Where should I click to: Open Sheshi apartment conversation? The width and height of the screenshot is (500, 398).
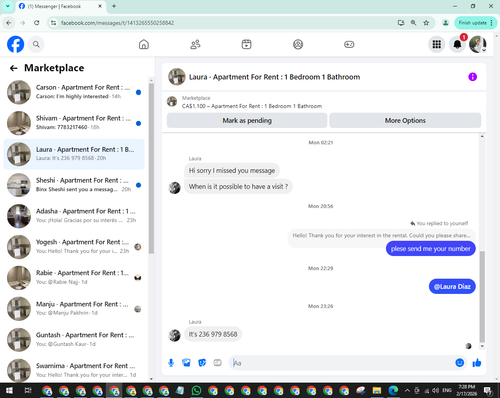[74, 185]
